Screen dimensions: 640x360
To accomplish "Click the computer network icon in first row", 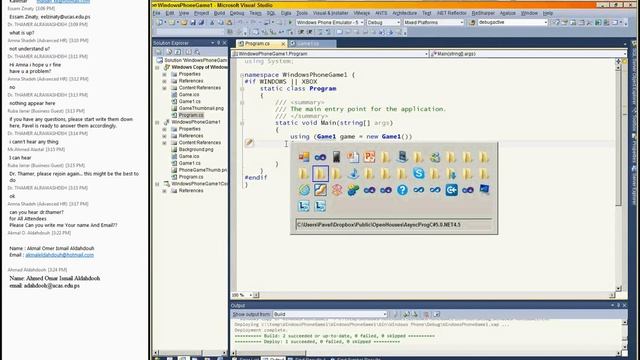I will click(x=402, y=157).
